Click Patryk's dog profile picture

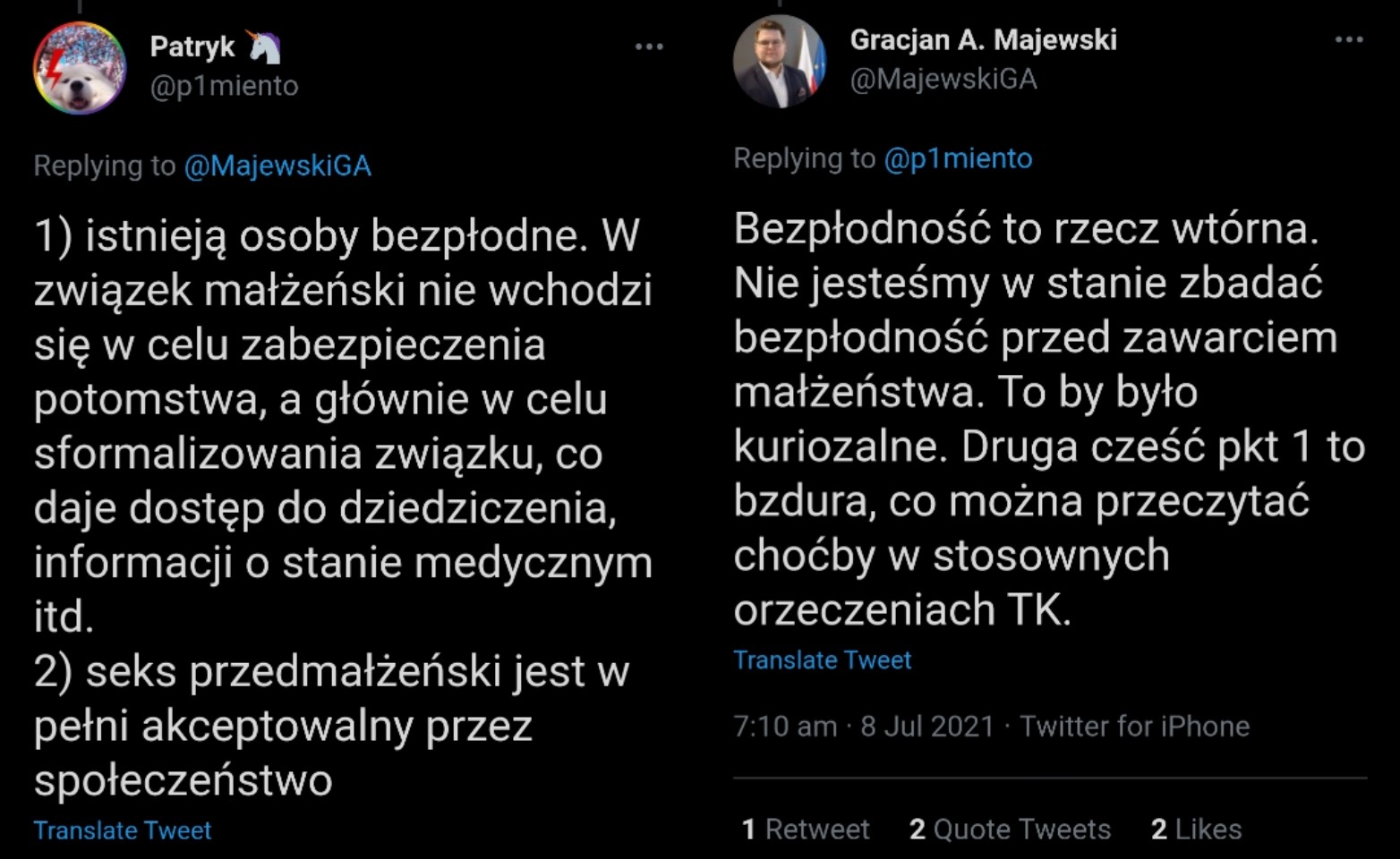80,68
